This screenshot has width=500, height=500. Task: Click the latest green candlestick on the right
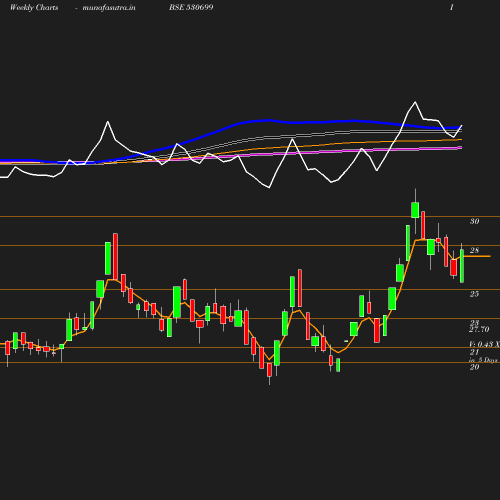[x=462, y=266]
